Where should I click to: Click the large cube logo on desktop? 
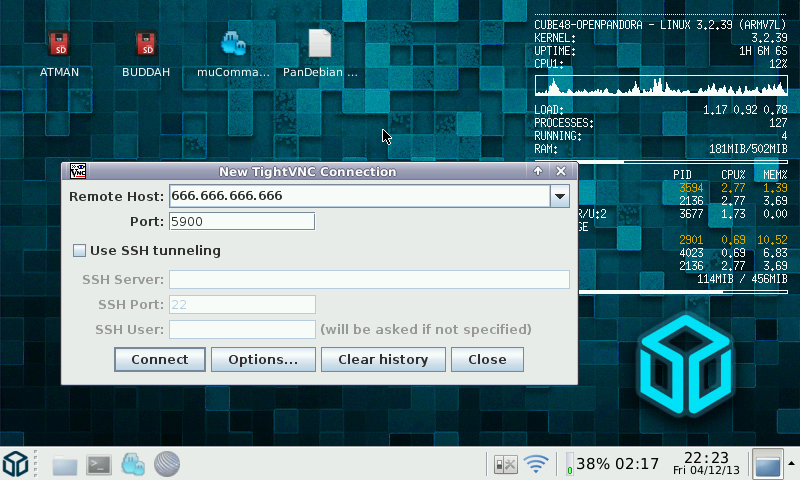click(686, 365)
